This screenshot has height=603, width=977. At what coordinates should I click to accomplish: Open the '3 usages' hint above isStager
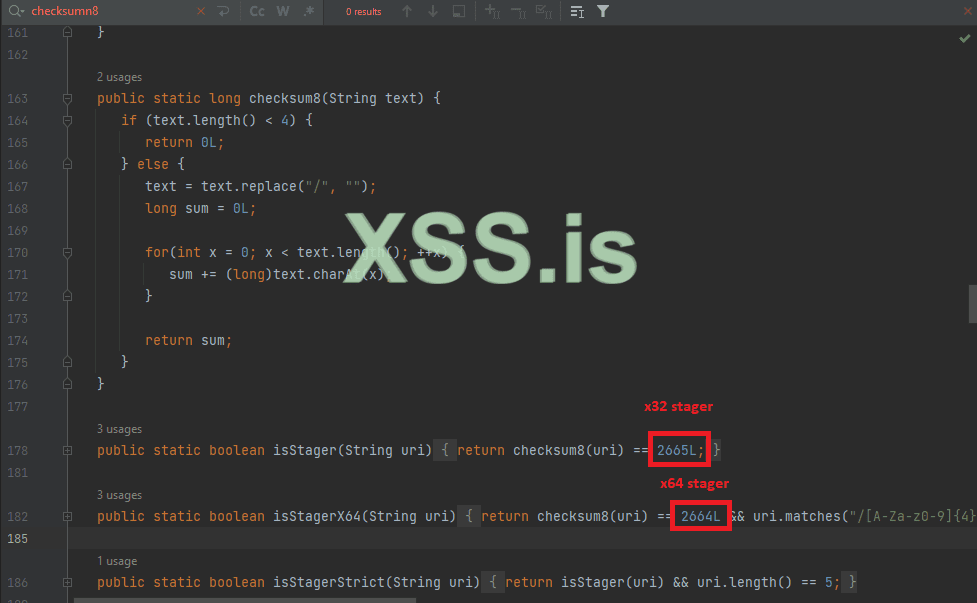tap(119, 429)
